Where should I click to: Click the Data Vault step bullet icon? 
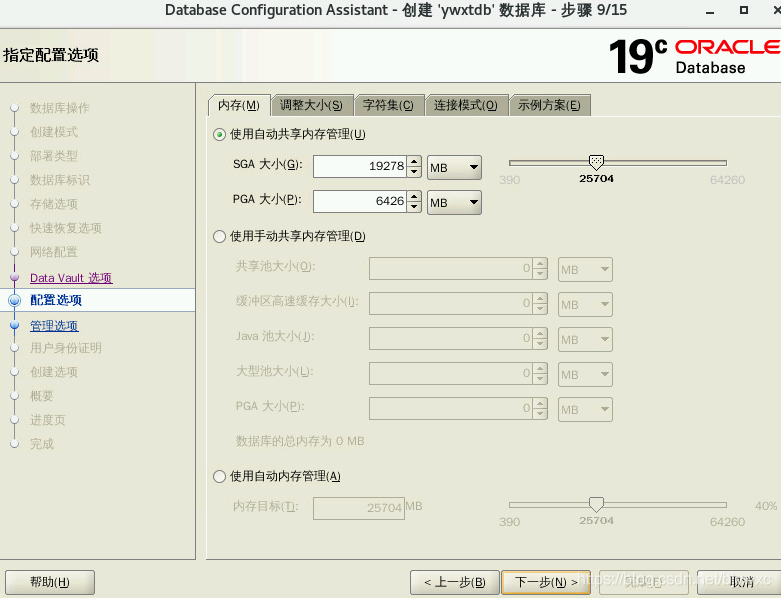(14, 277)
